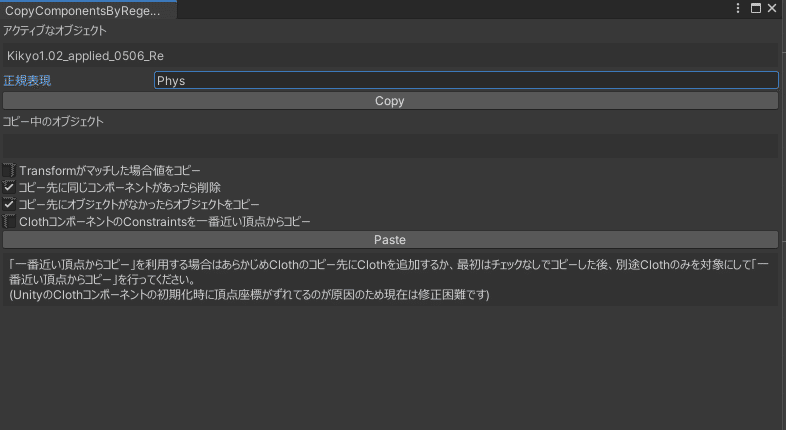Click the help text about Cloth copying
786x430 pixels.
pos(390,279)
